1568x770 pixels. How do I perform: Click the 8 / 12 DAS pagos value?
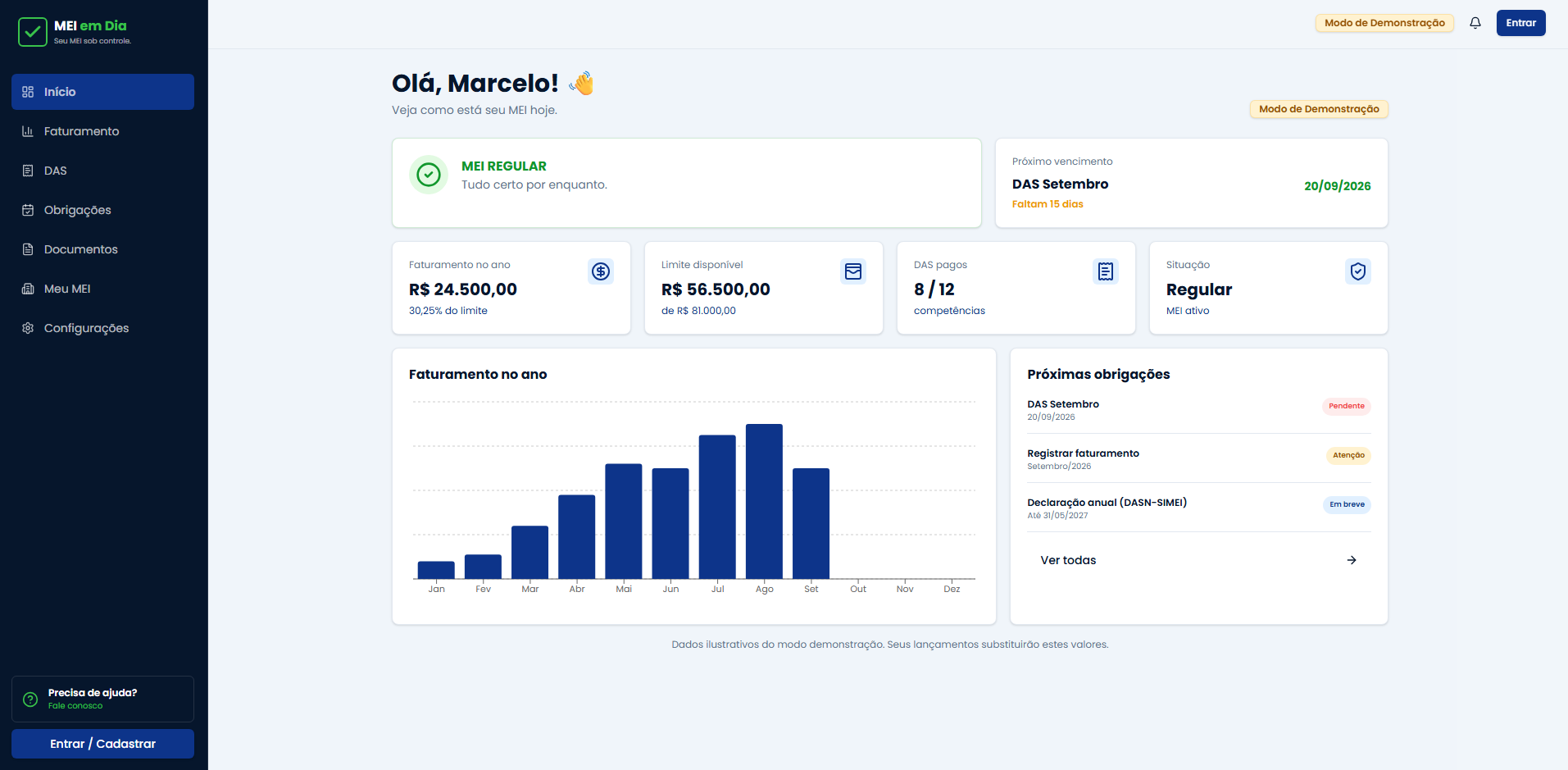click(x=934, y=289)
